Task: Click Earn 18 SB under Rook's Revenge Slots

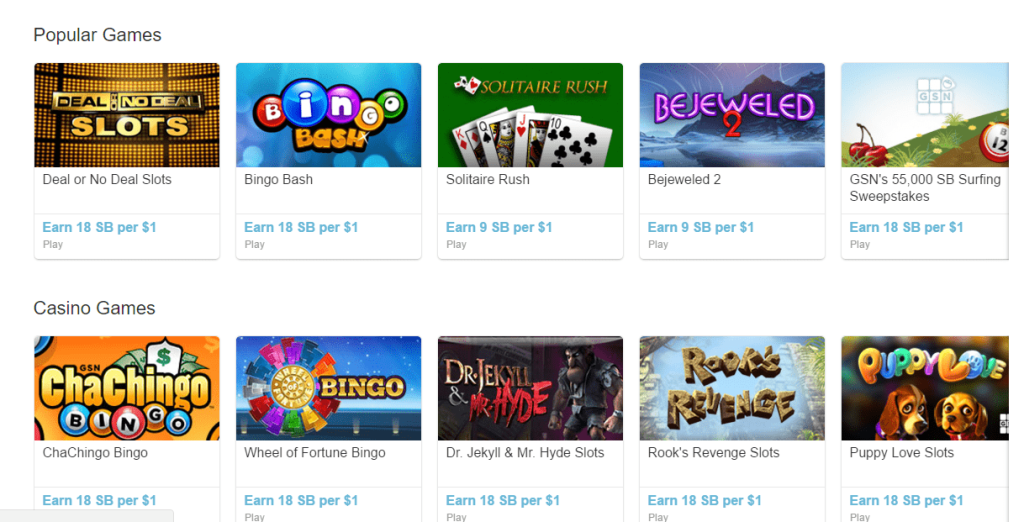Action: click(705, 500)
